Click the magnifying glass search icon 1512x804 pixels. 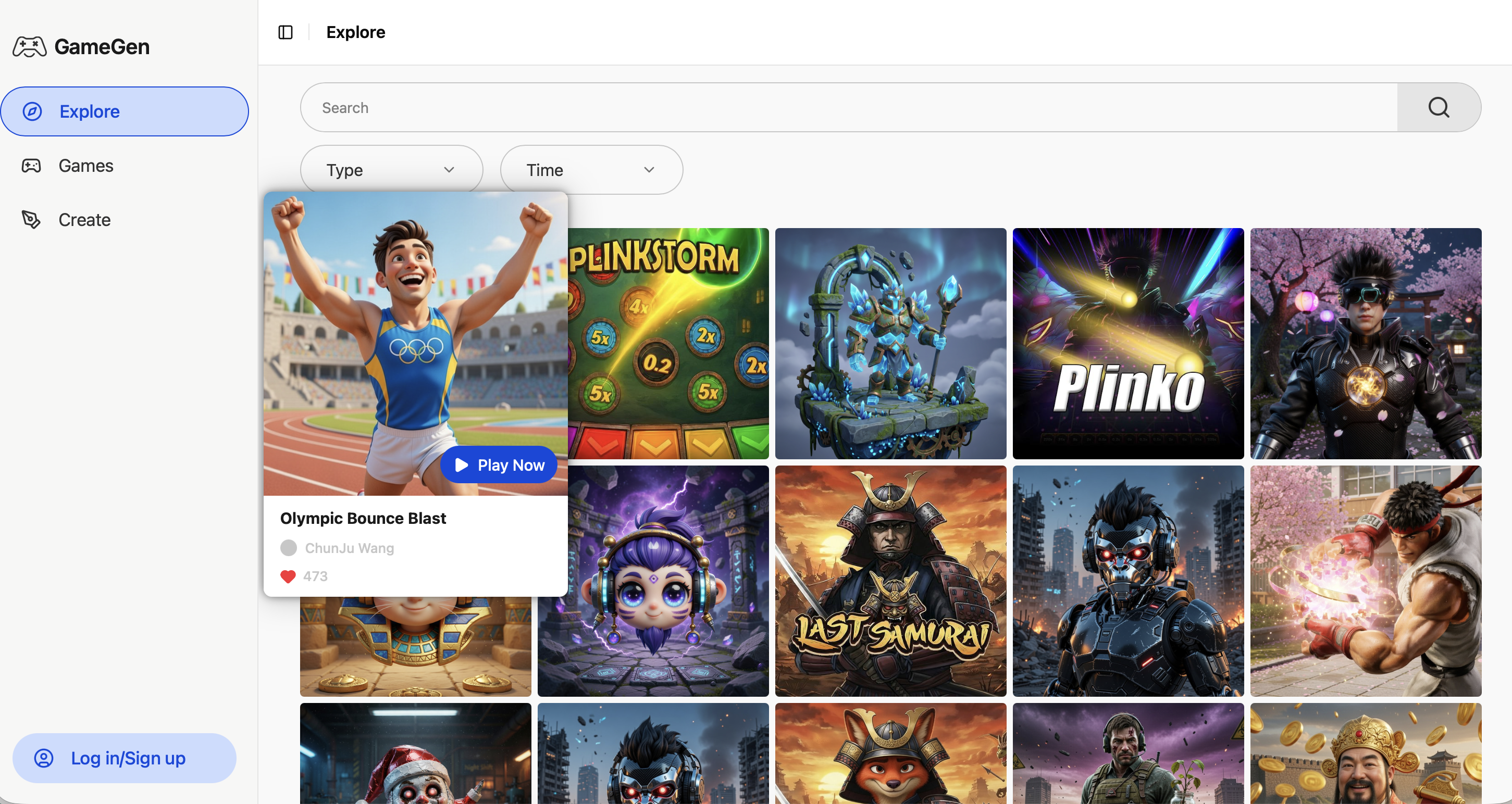pos(1438,107)
